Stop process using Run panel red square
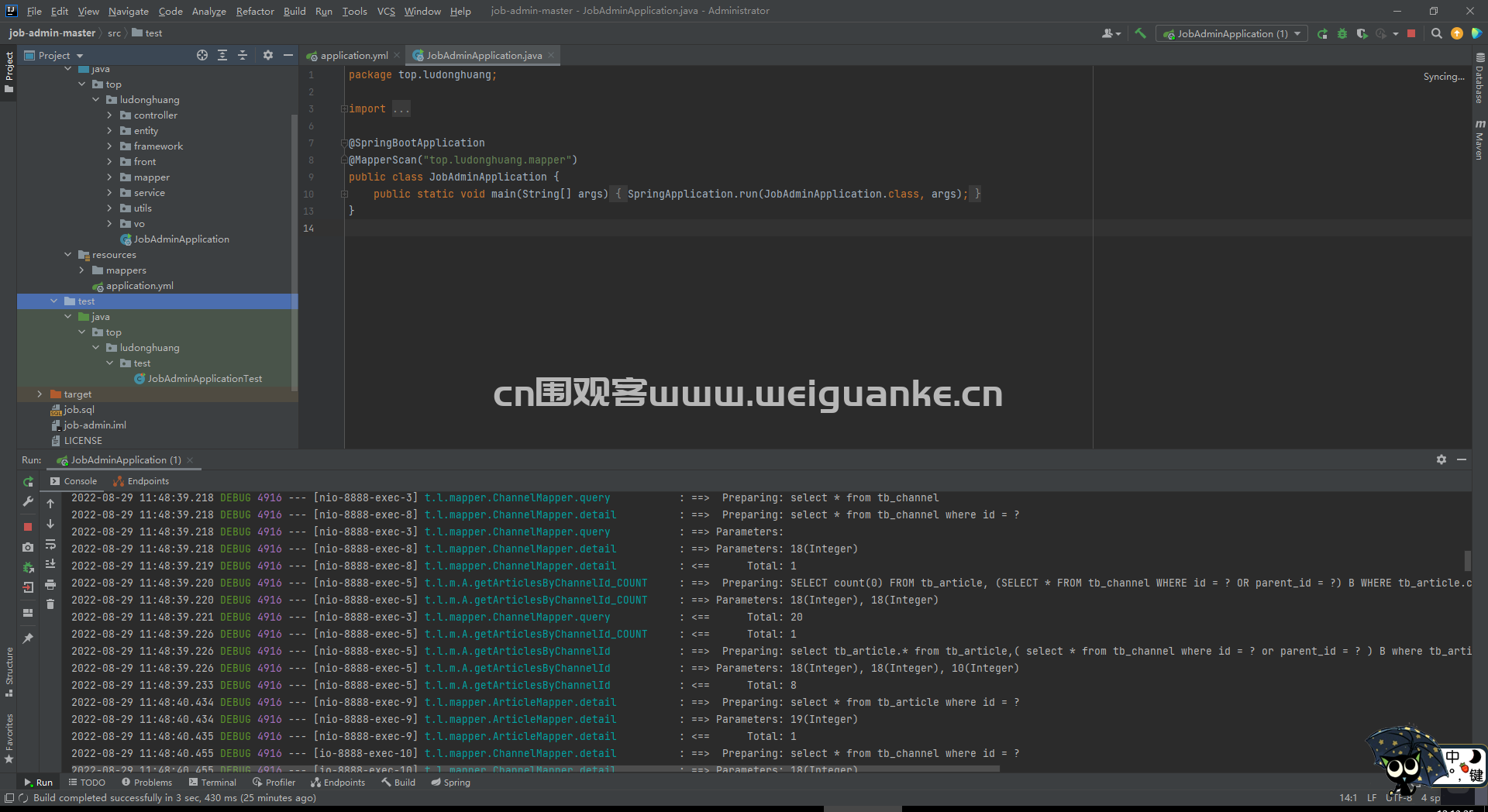 pyautogui.click(x=28, y=526)
